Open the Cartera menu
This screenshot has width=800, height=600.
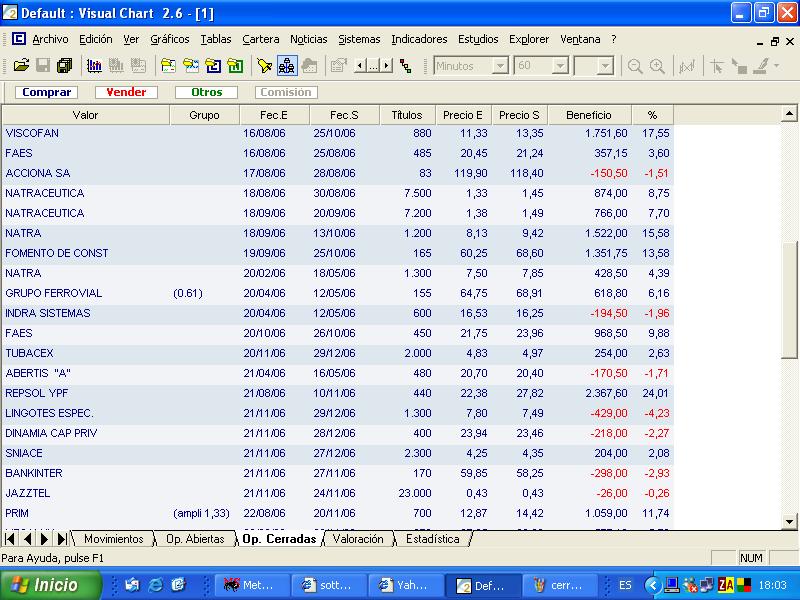[261, 39]
